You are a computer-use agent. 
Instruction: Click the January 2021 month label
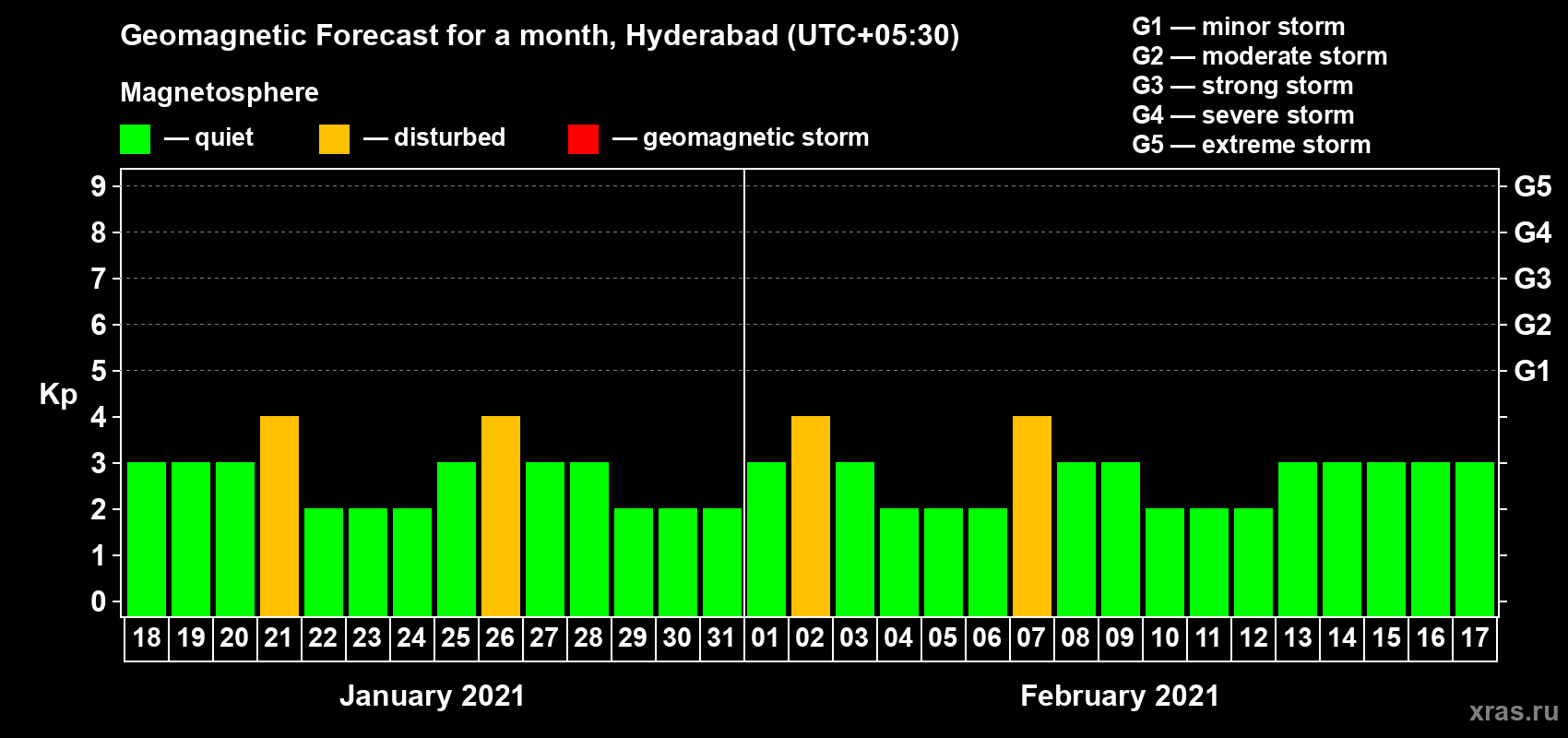tap(432, 696)
